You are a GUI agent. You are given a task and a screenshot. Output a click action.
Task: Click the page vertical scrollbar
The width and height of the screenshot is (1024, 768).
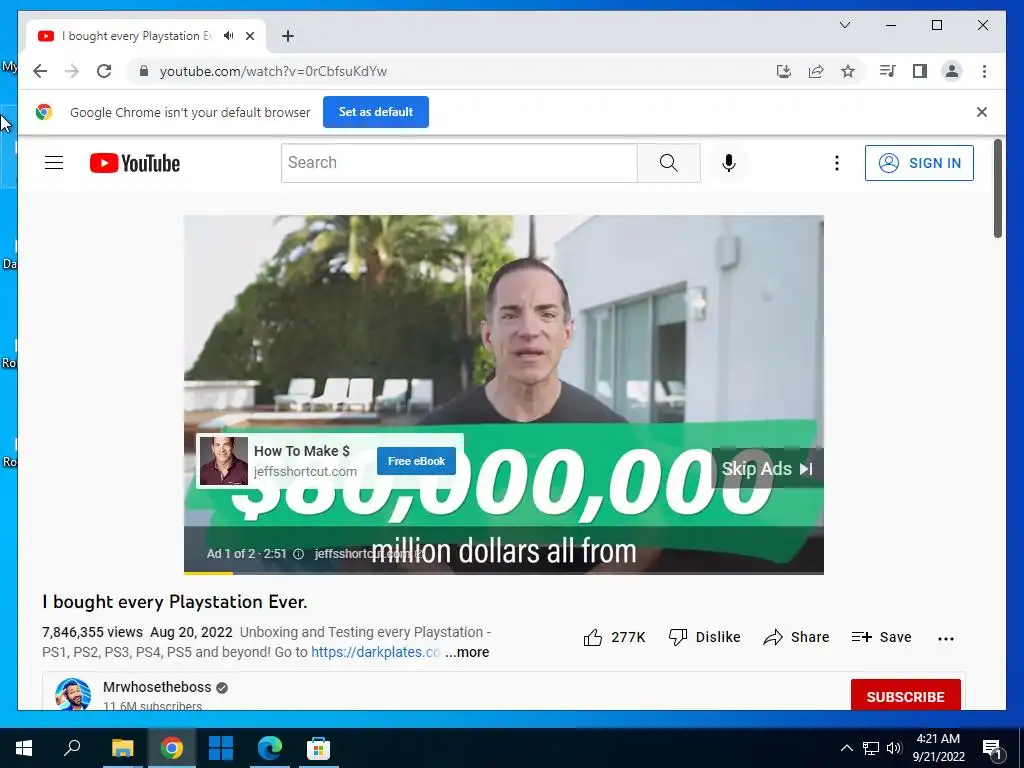(997, 189)
